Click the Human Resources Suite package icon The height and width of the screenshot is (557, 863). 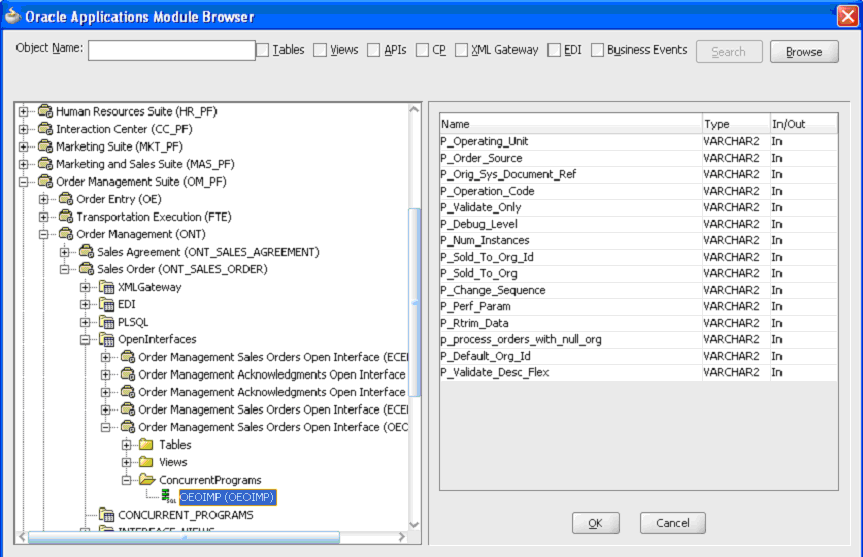45,111
